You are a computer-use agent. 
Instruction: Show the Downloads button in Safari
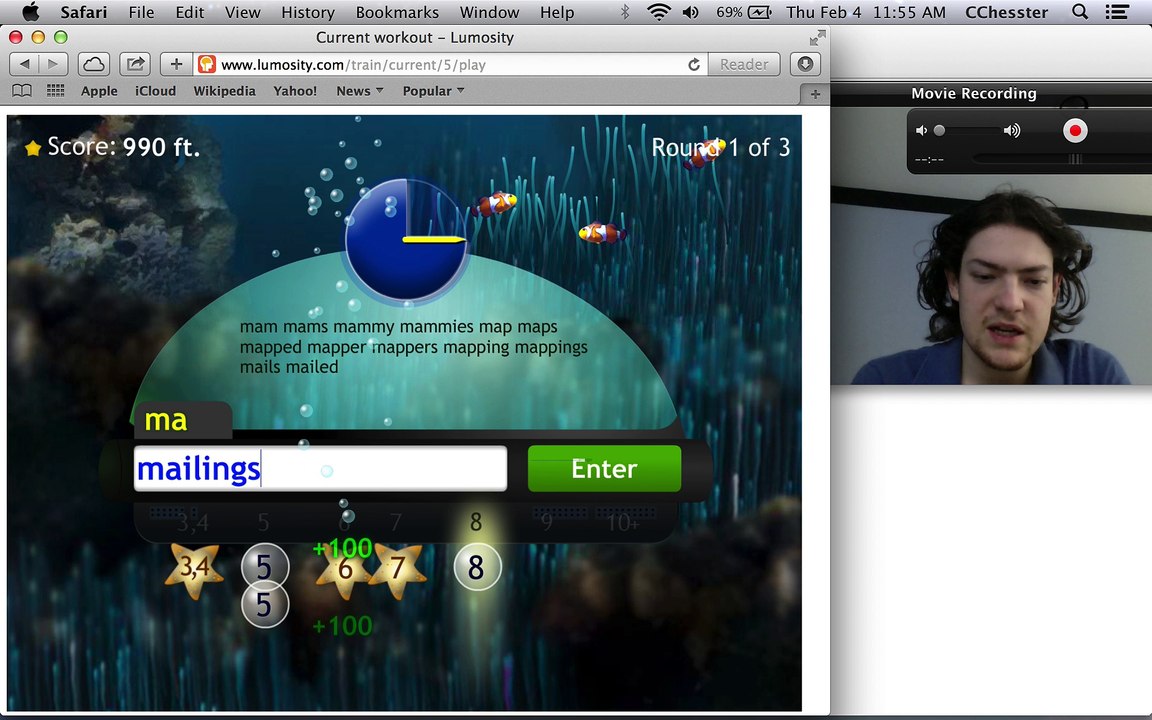coord(805,64)
